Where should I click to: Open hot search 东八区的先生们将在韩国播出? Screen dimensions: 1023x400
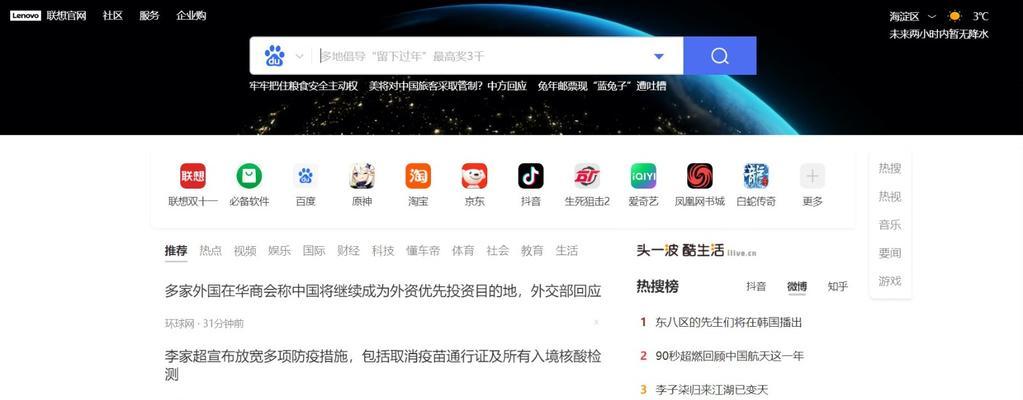[x=729, y=322]
